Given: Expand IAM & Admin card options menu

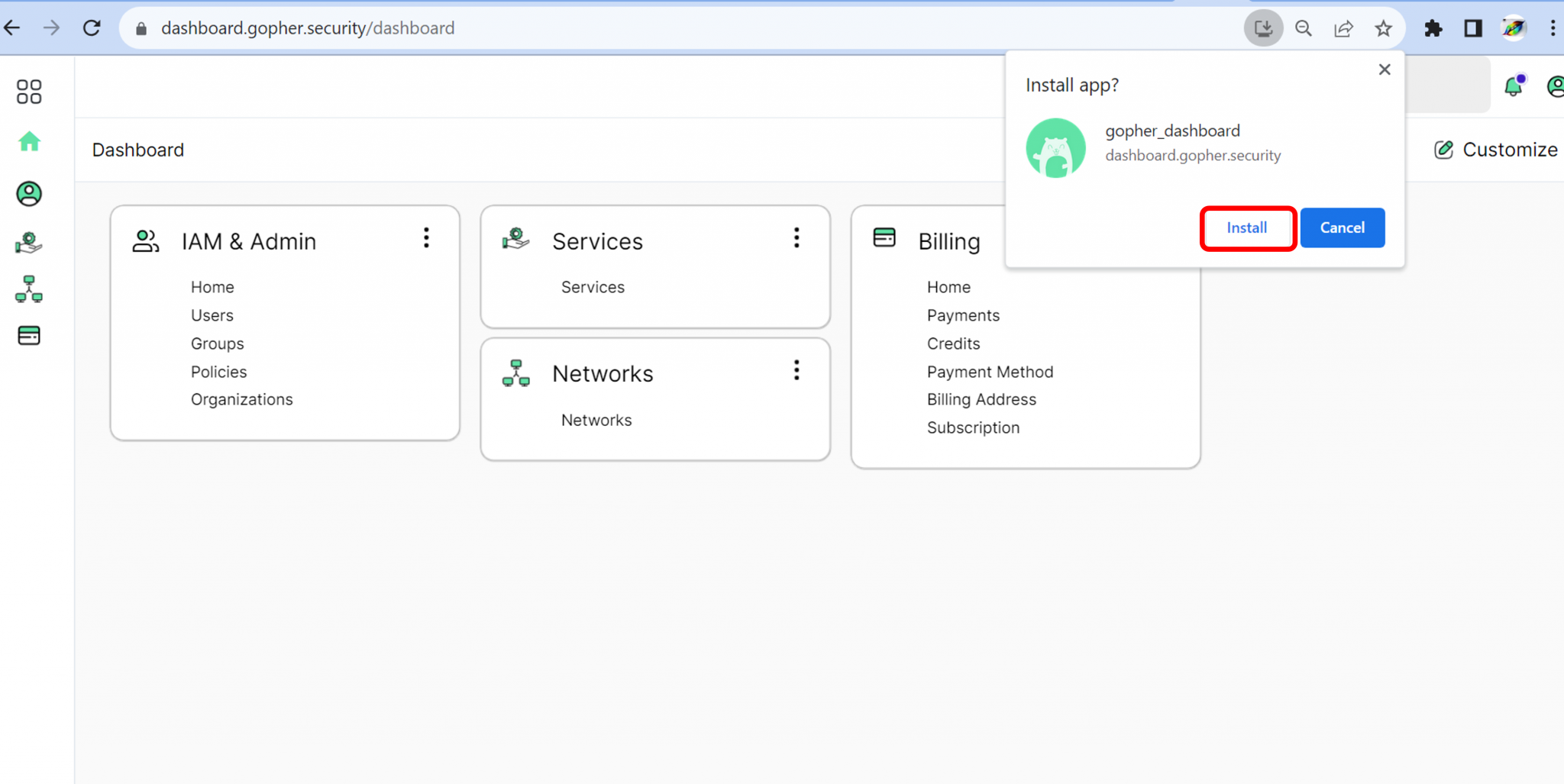Looking at the screenshot, I should tap(426, 238).
